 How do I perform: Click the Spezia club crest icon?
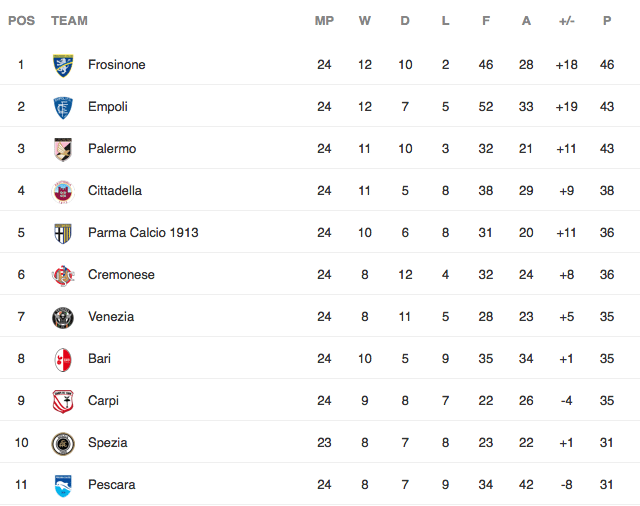[x=63, y=443]
